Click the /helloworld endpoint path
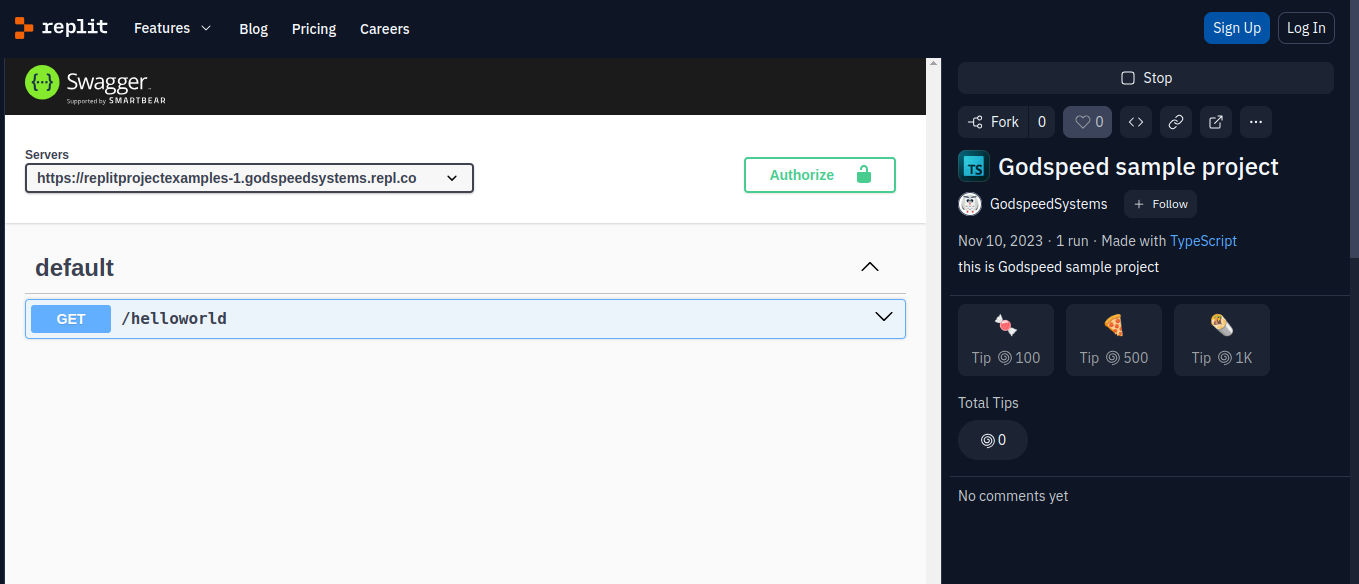This screenshot has height=584, width=1359. 174,319
